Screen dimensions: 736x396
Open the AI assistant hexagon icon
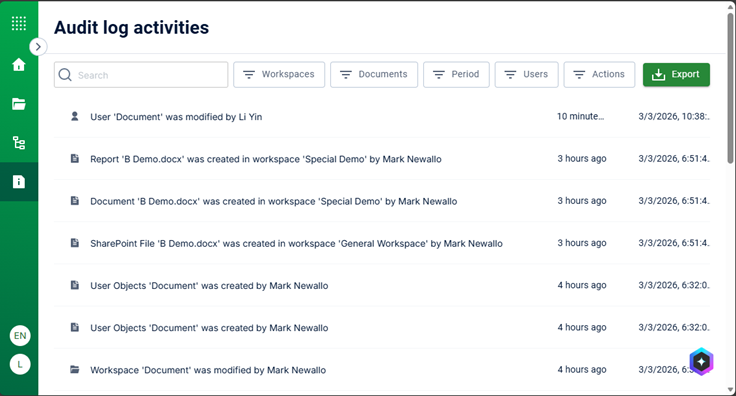701,361
